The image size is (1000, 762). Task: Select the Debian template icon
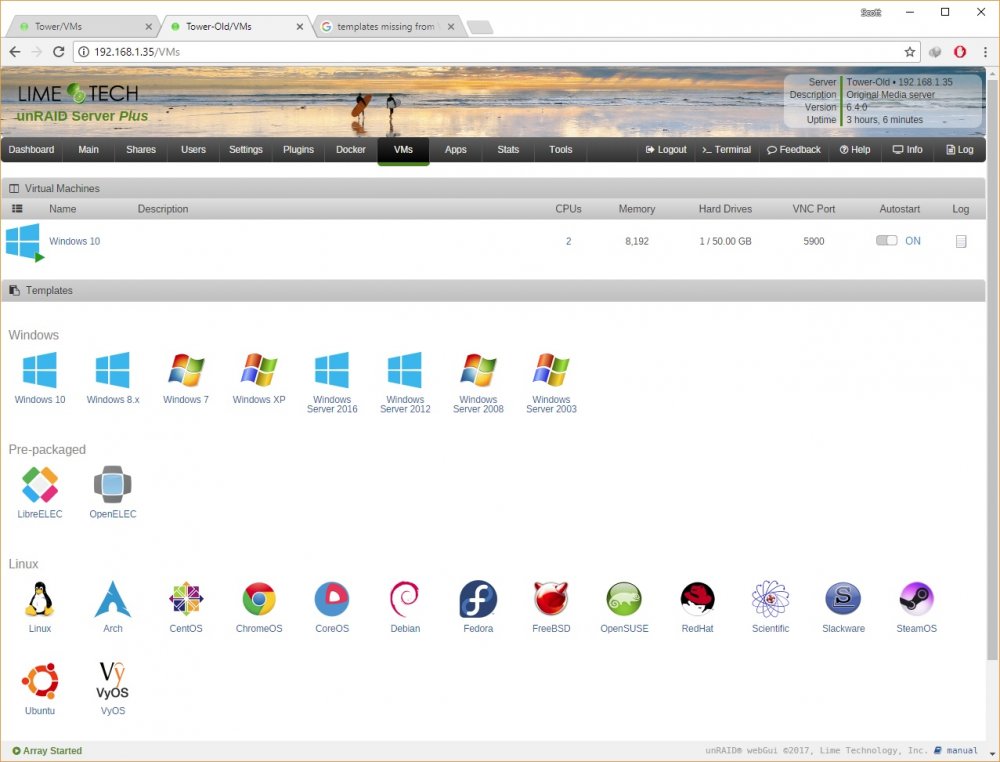(405, 599)
